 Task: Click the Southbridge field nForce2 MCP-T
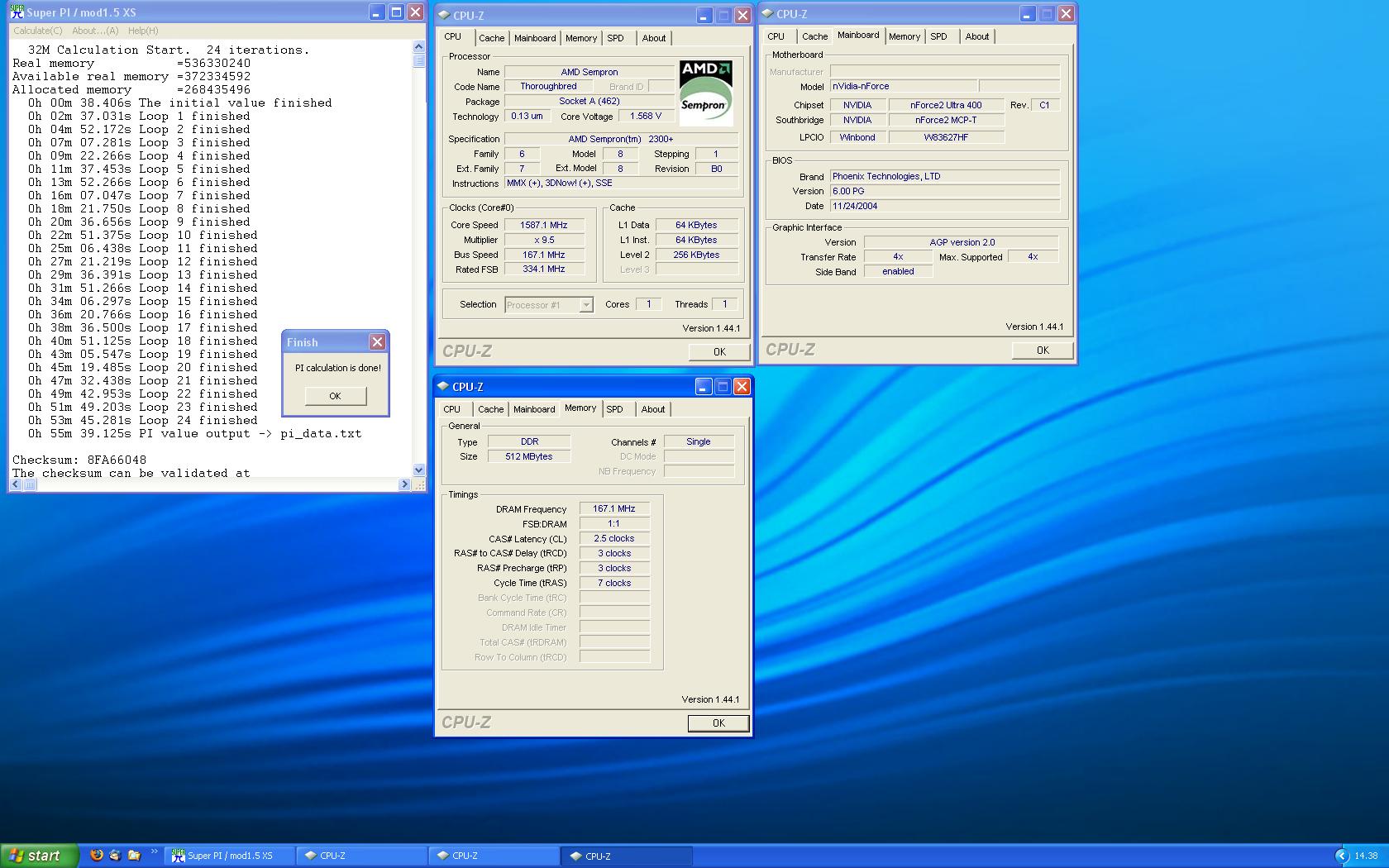click(x=946, y=120)
